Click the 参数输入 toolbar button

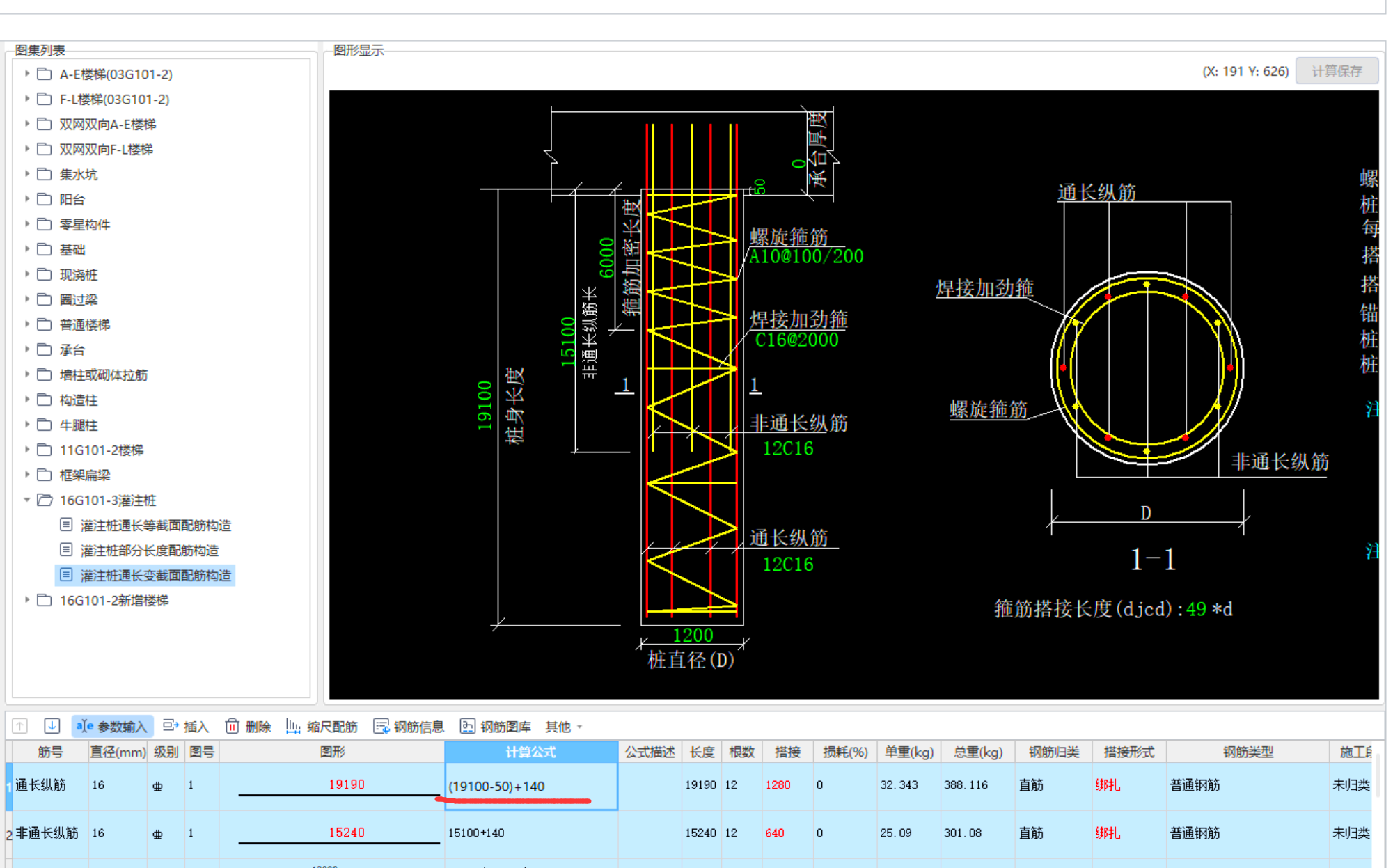coord(112,727)
